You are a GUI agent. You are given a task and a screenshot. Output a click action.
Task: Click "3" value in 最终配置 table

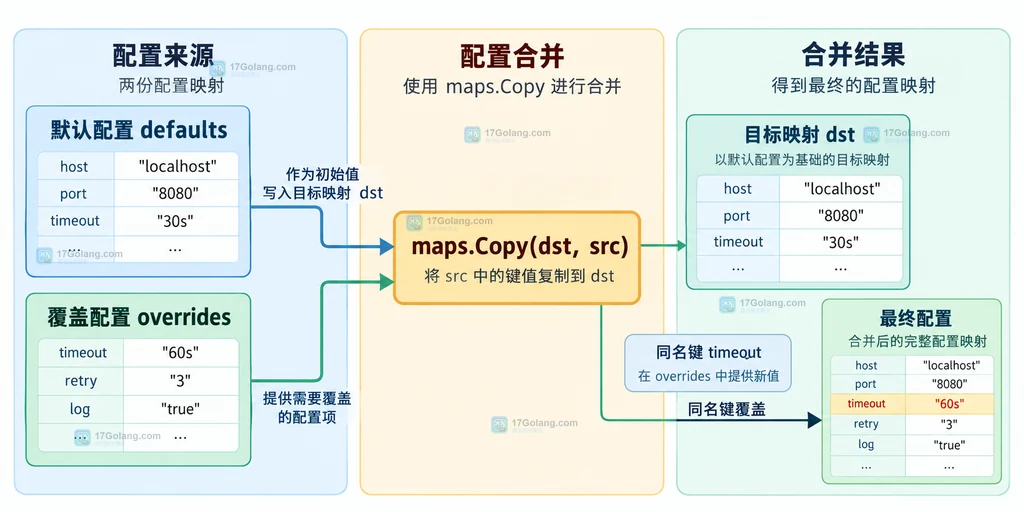click(949, 424)
